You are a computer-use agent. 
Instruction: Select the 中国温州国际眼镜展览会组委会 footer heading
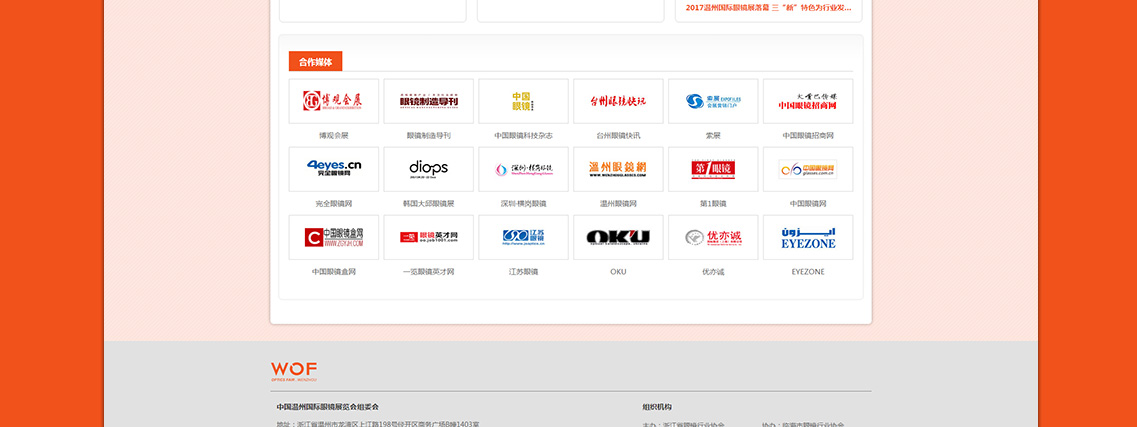[x=328, y=407]
